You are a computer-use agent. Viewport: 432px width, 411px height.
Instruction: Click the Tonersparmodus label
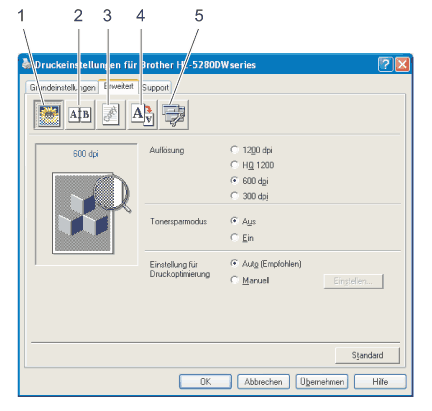point(178,221)
